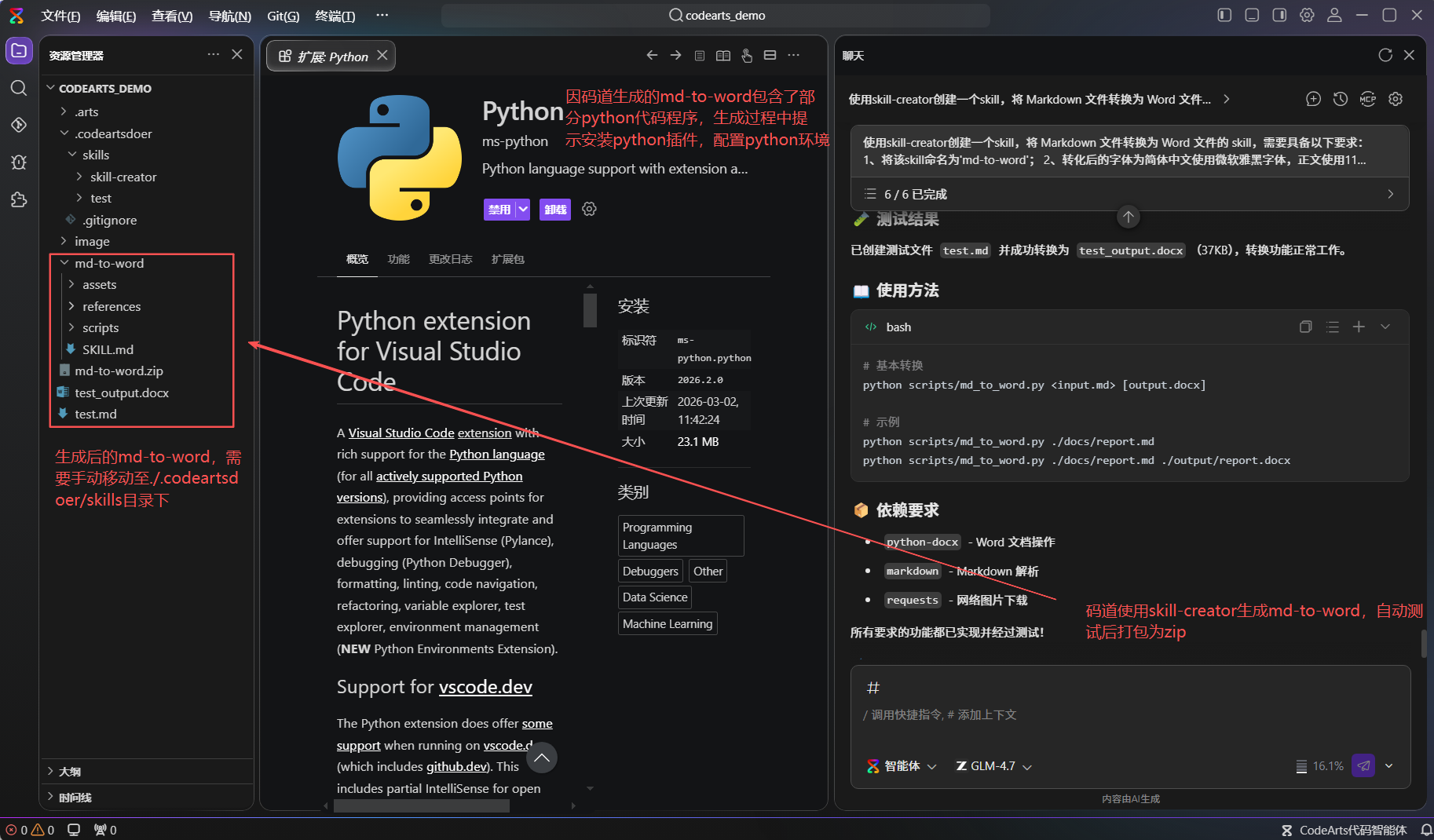1434x840 pixels.
Task: Close the Python extension tab
Action: 382,55
